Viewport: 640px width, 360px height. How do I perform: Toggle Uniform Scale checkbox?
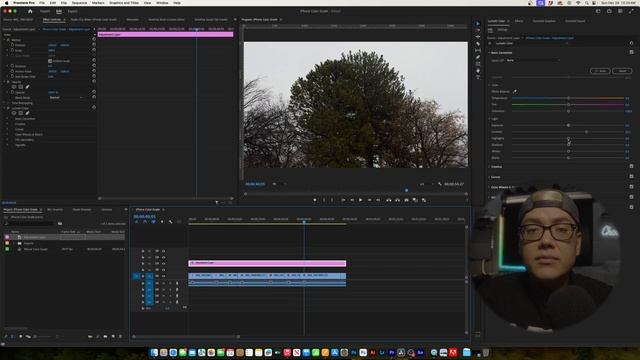point(50,61)
